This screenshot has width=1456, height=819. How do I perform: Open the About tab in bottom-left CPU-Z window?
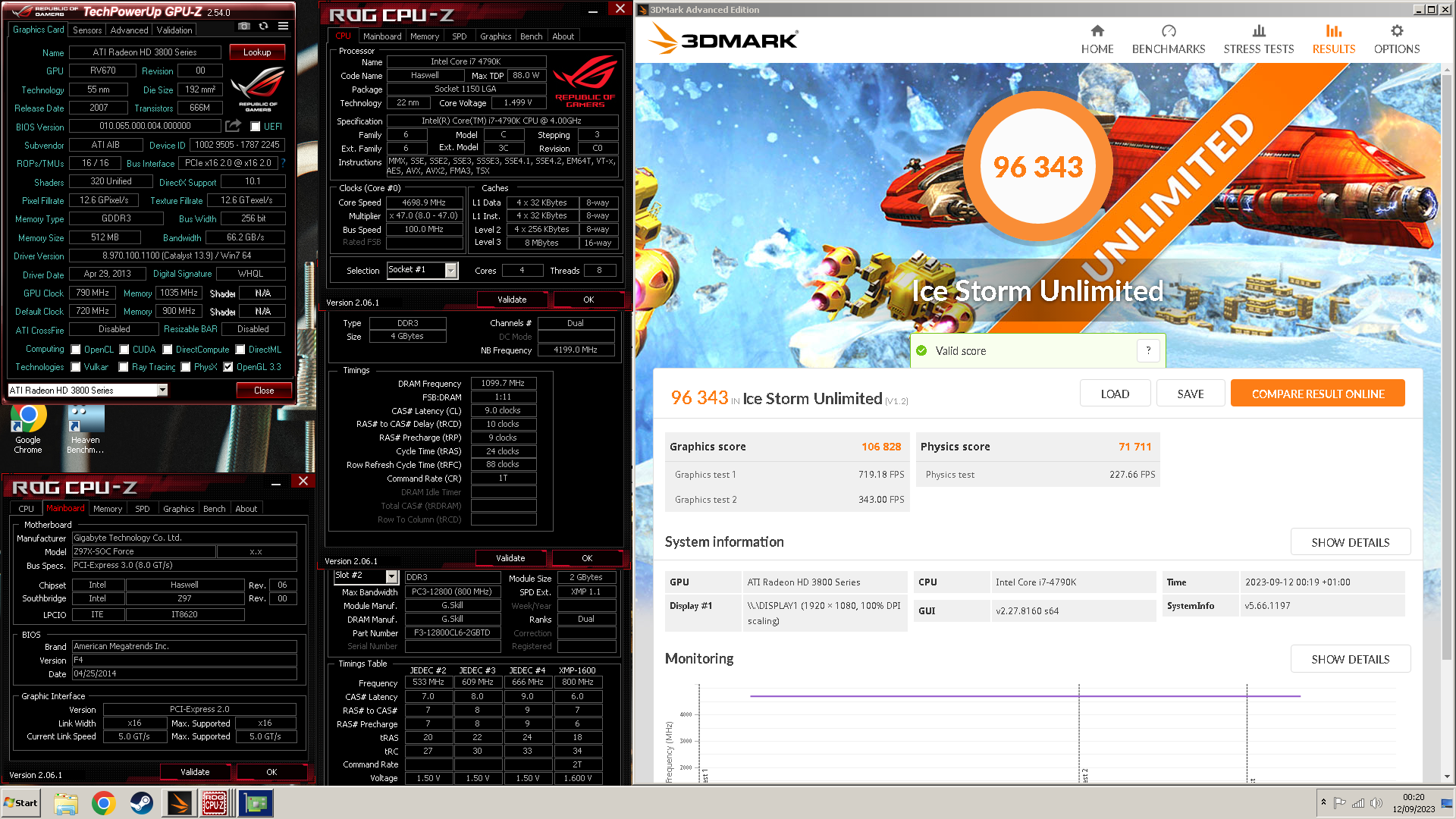tap(246, 508)
